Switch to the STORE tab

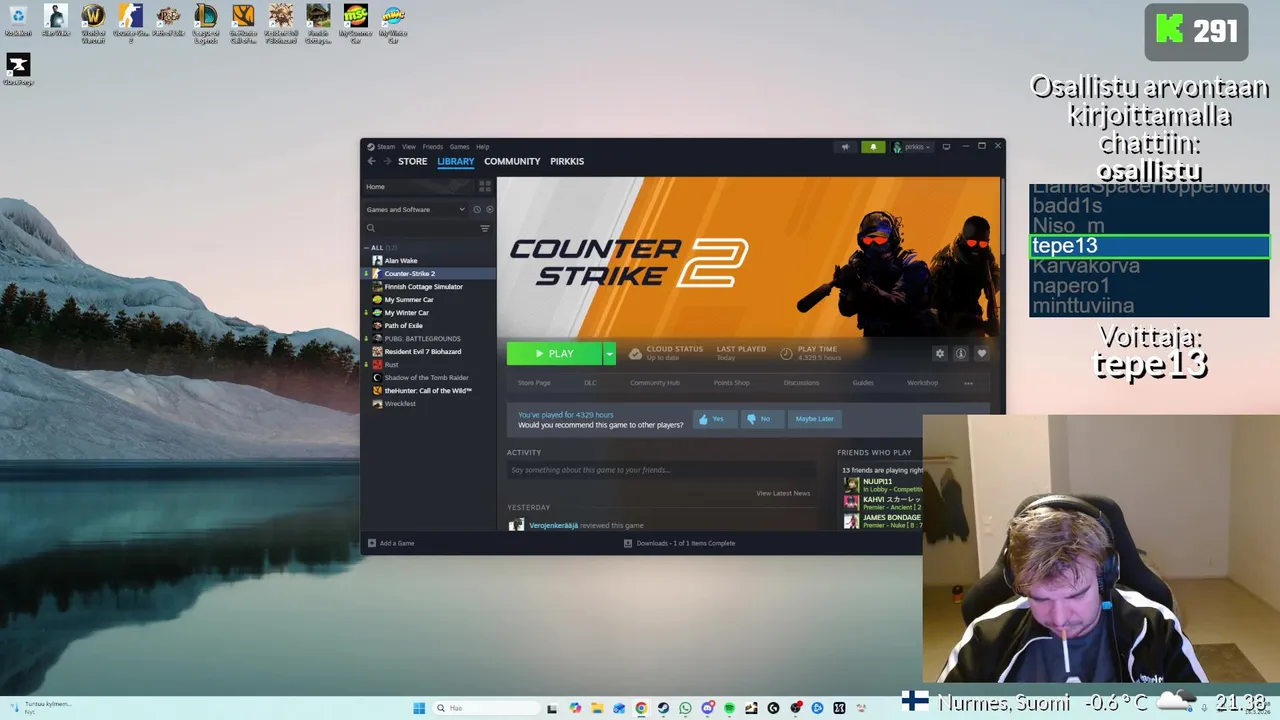tap(412, 161)
